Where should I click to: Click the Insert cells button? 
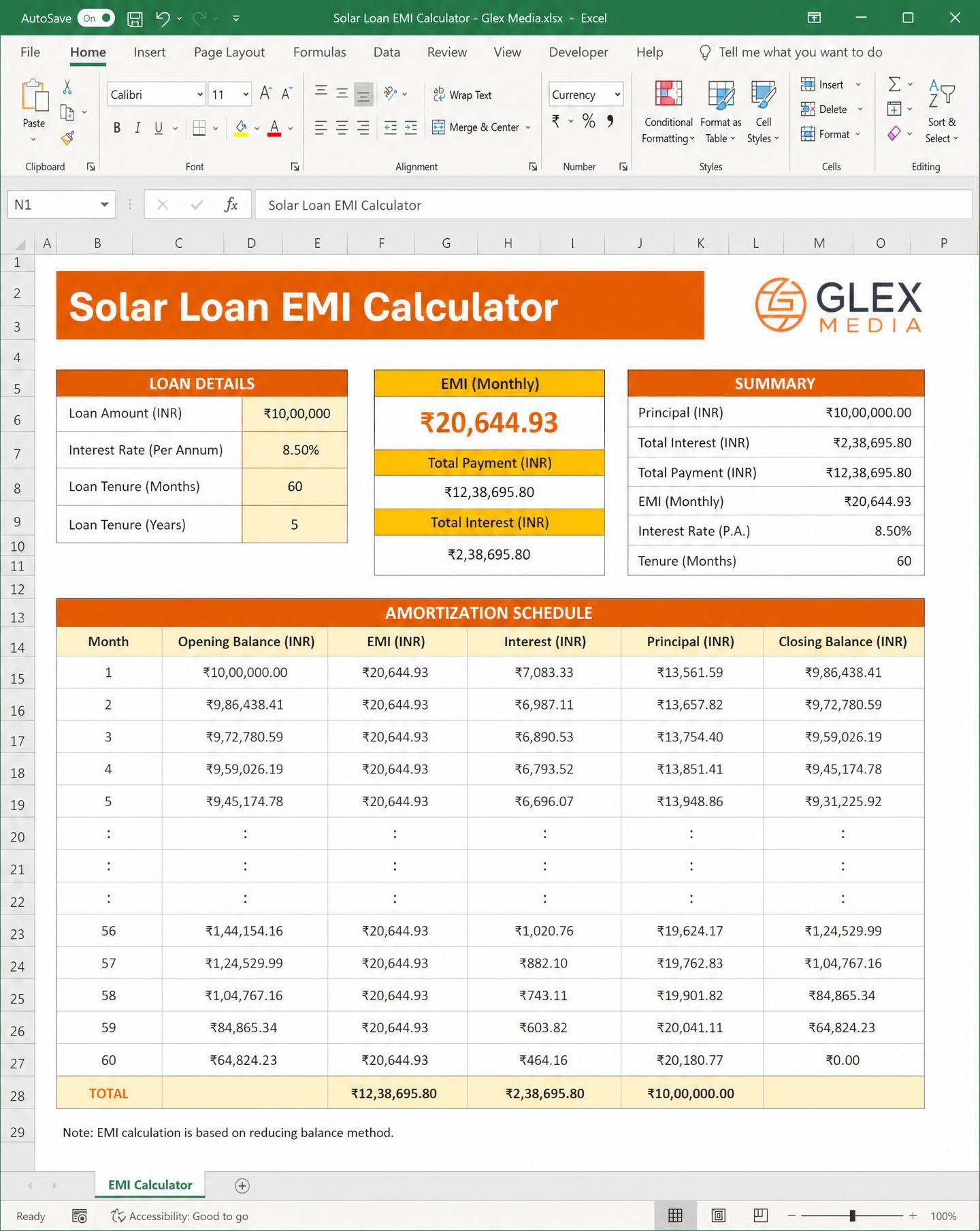tap(831, 84)
